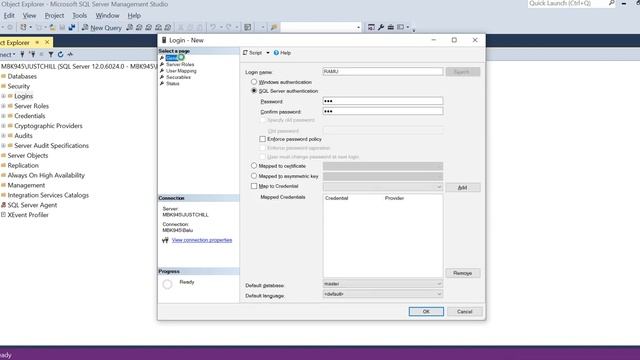Click the Confirm password input field
The width and height of the screenshot is (640, 360).
383,111
